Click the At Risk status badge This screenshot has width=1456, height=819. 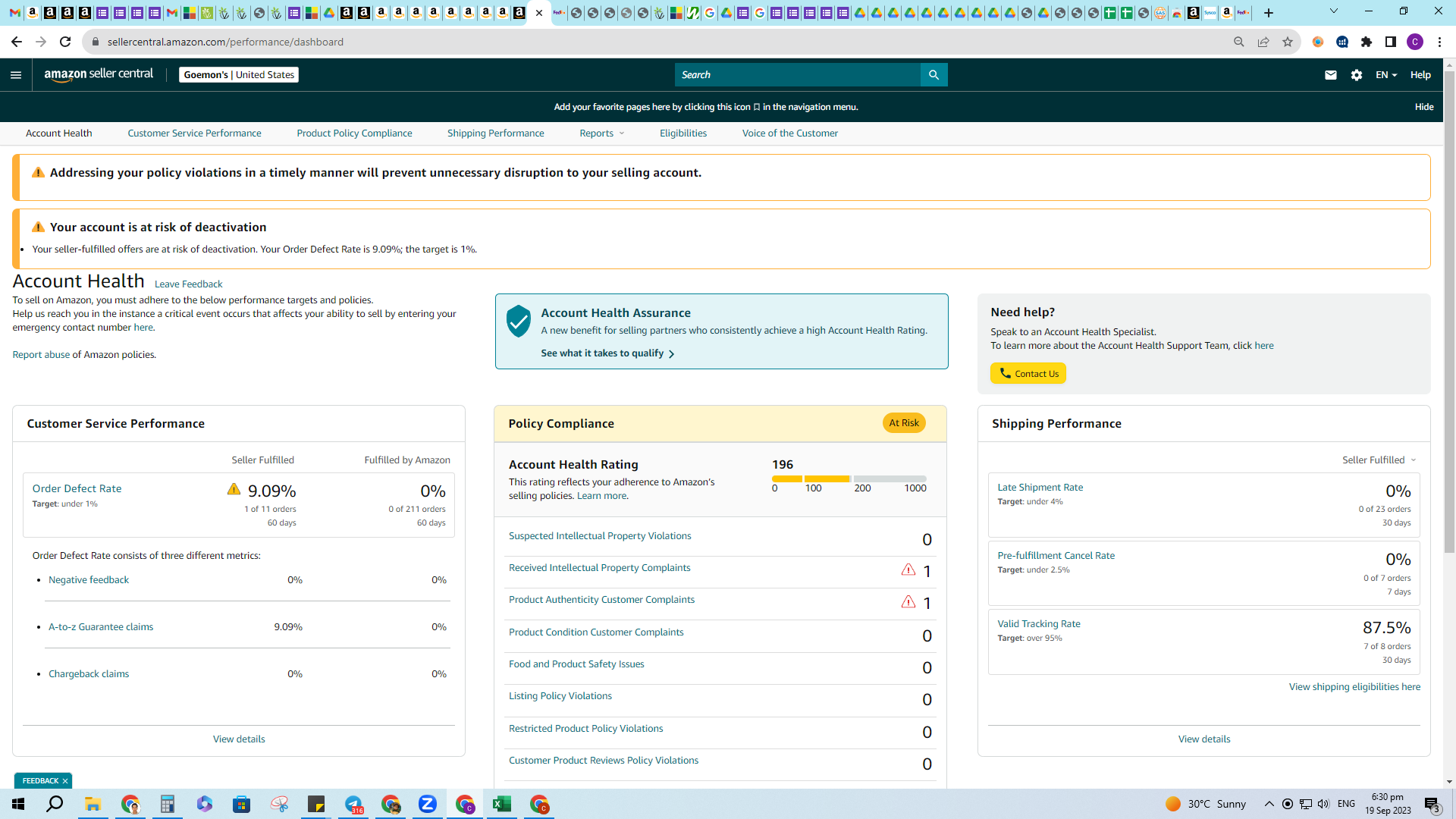904,422
